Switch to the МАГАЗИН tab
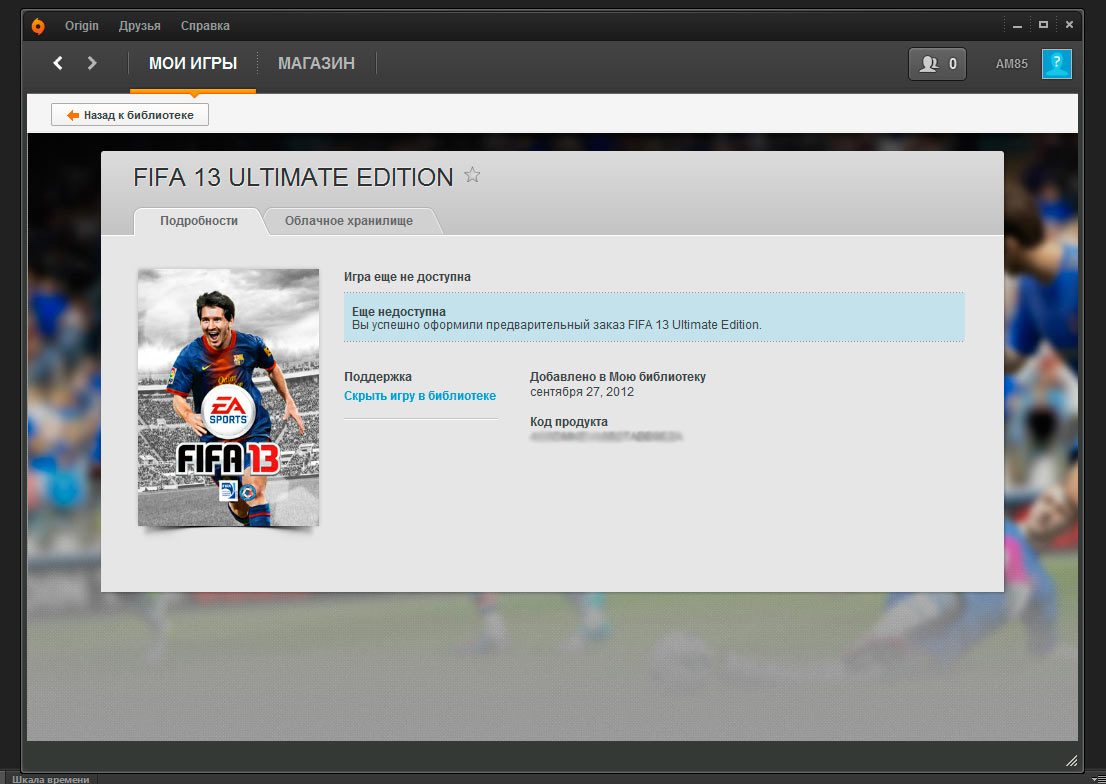 point(316,64)
